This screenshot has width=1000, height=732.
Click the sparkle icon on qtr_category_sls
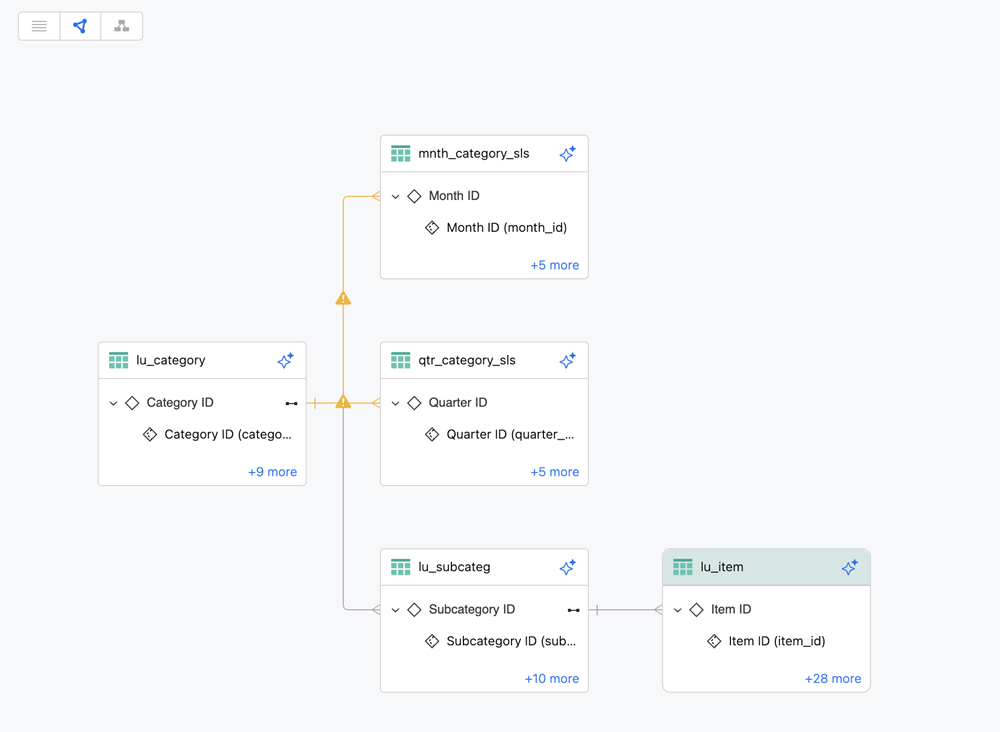(x=567, y=361)
